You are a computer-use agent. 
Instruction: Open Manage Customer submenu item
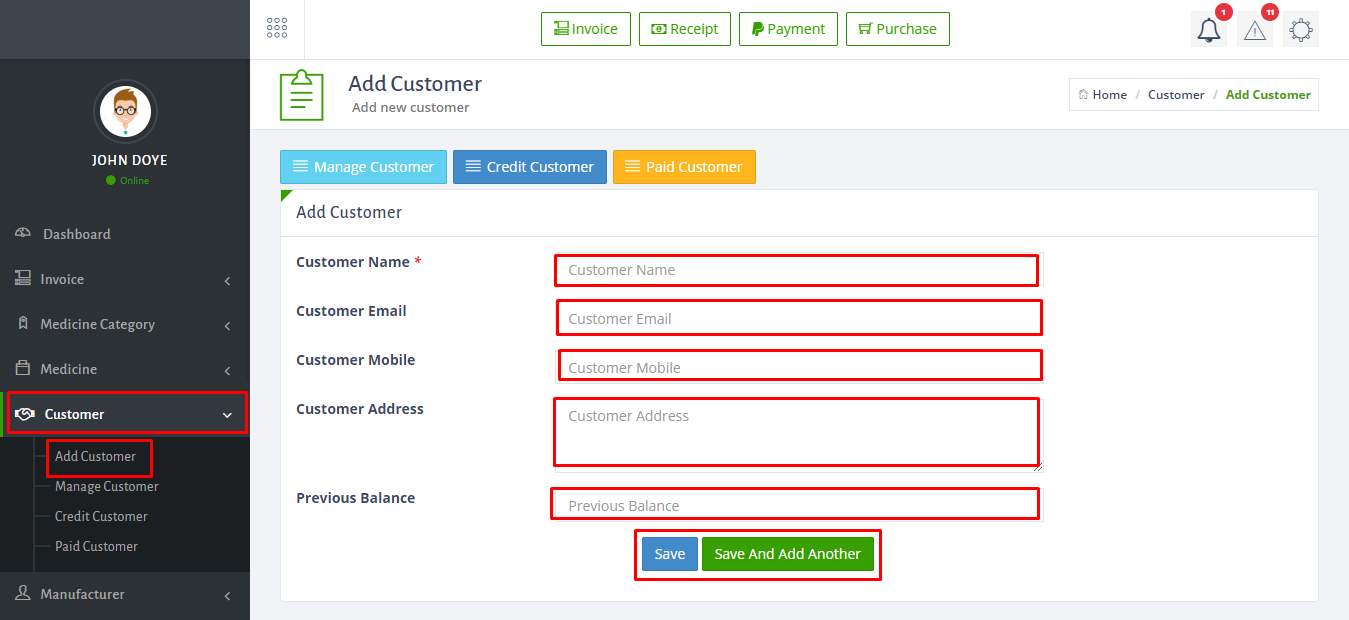pyautogui.click(x=106, y=486)
